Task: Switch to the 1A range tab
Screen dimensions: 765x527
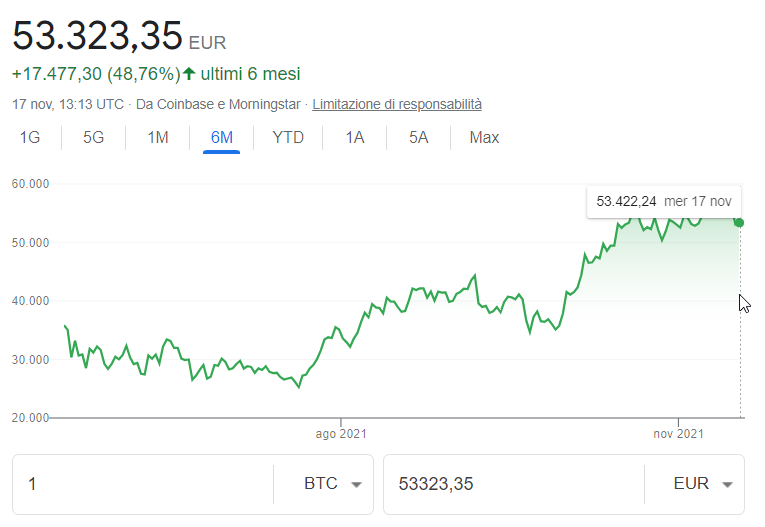Action: (x=355, y=138)
